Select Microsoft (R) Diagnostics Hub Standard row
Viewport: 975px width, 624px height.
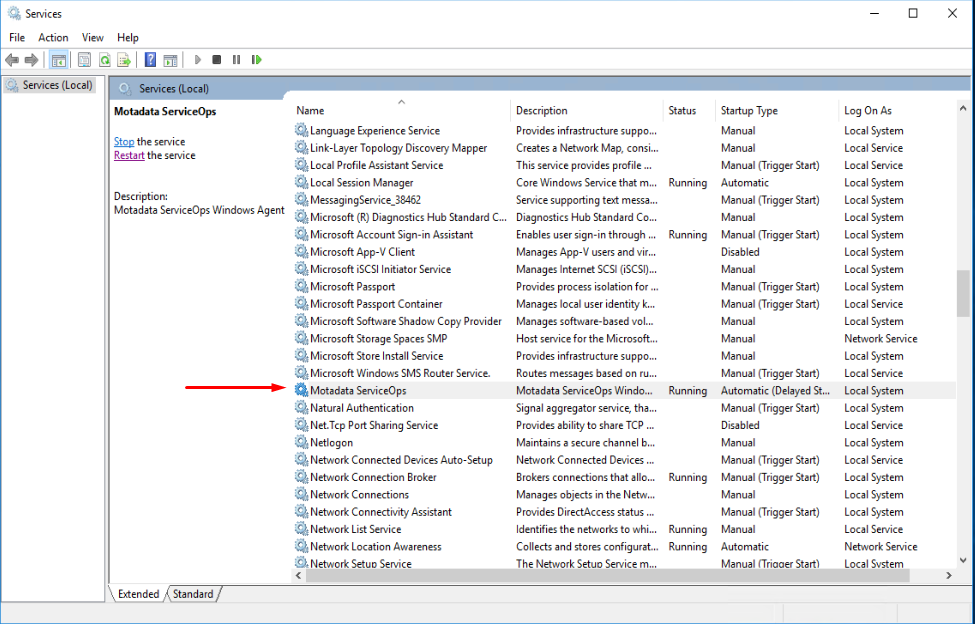tap(624, 218)
